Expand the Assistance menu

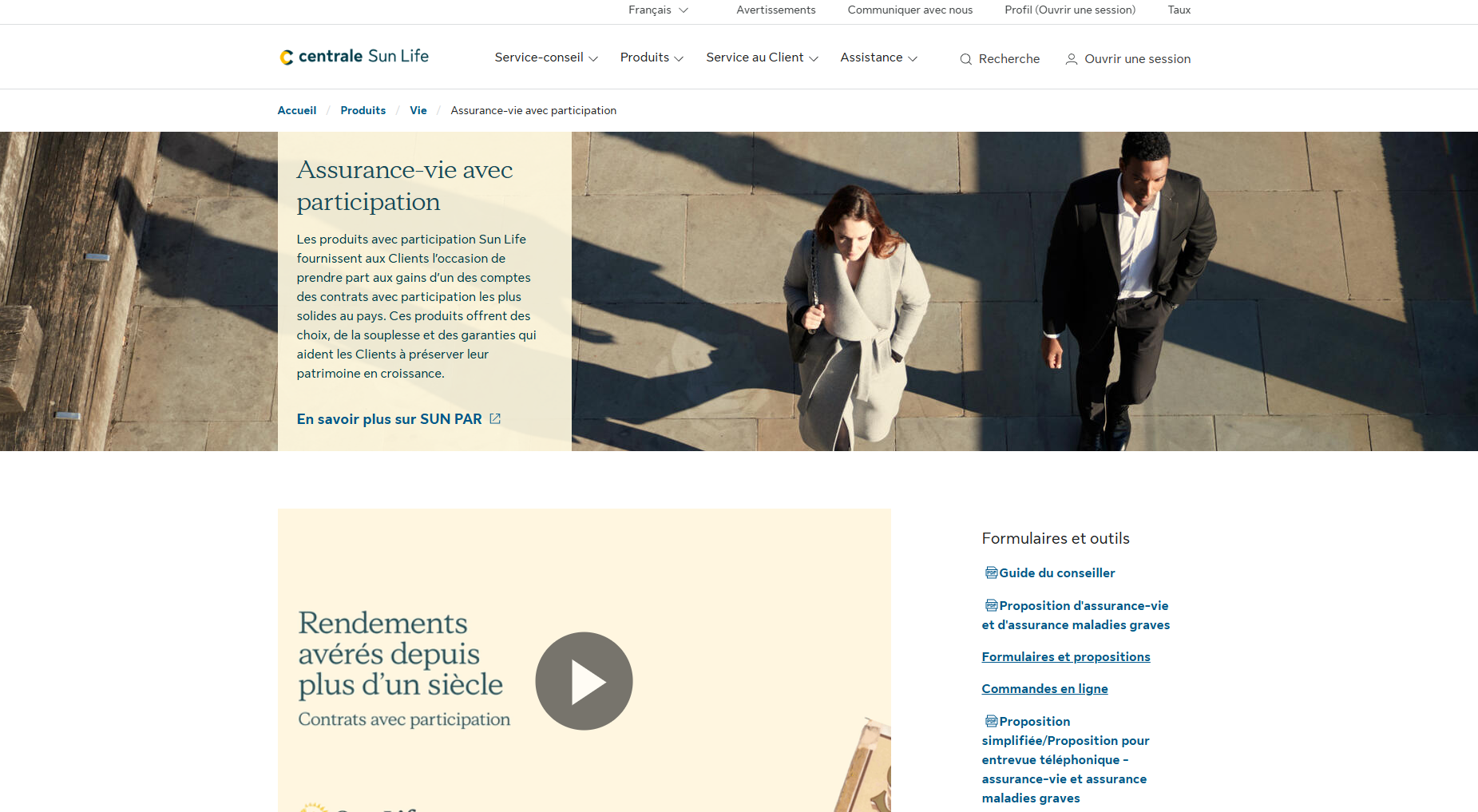pos(878,57)
